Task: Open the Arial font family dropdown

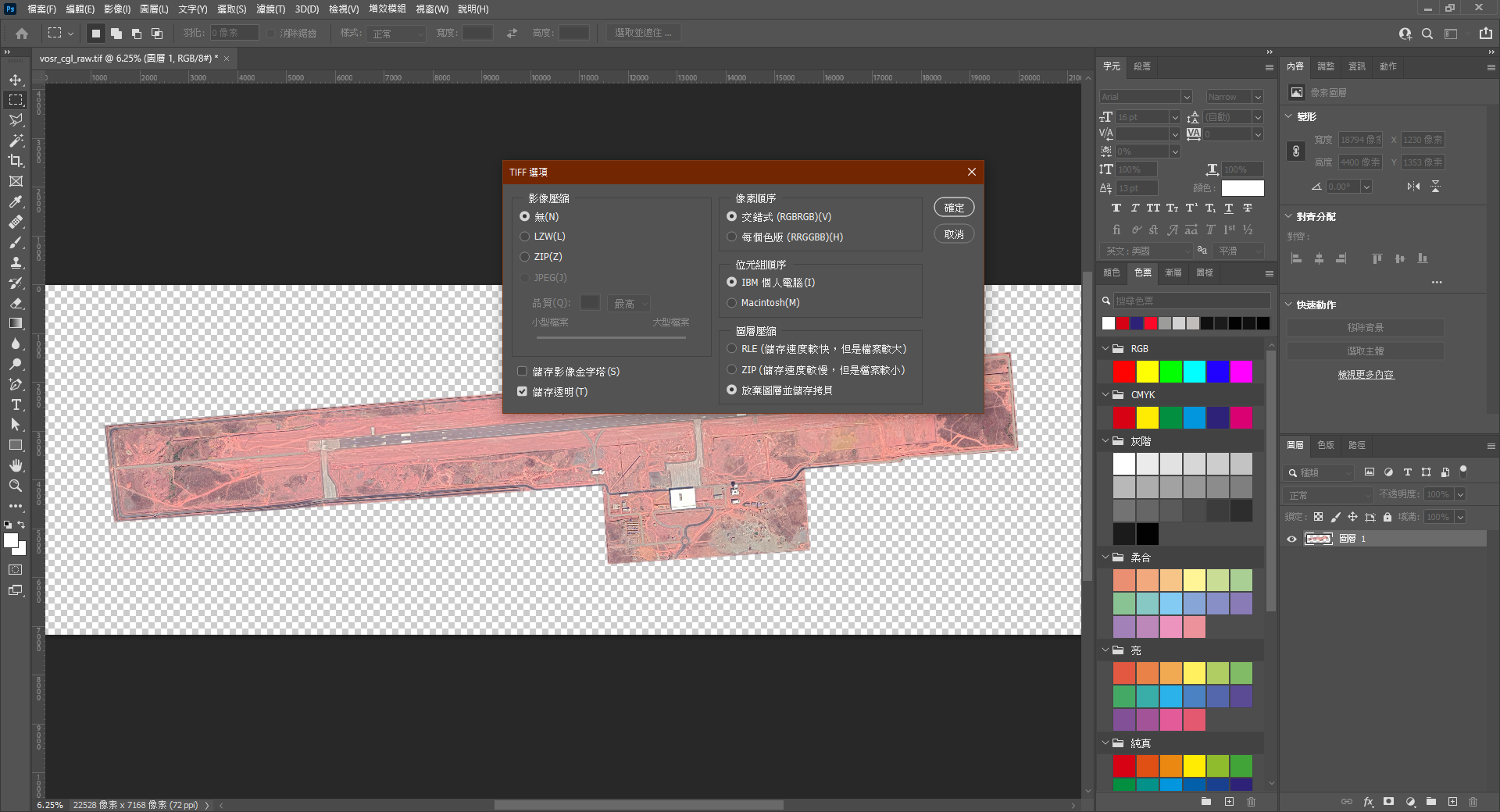Action: [1187, 97]
